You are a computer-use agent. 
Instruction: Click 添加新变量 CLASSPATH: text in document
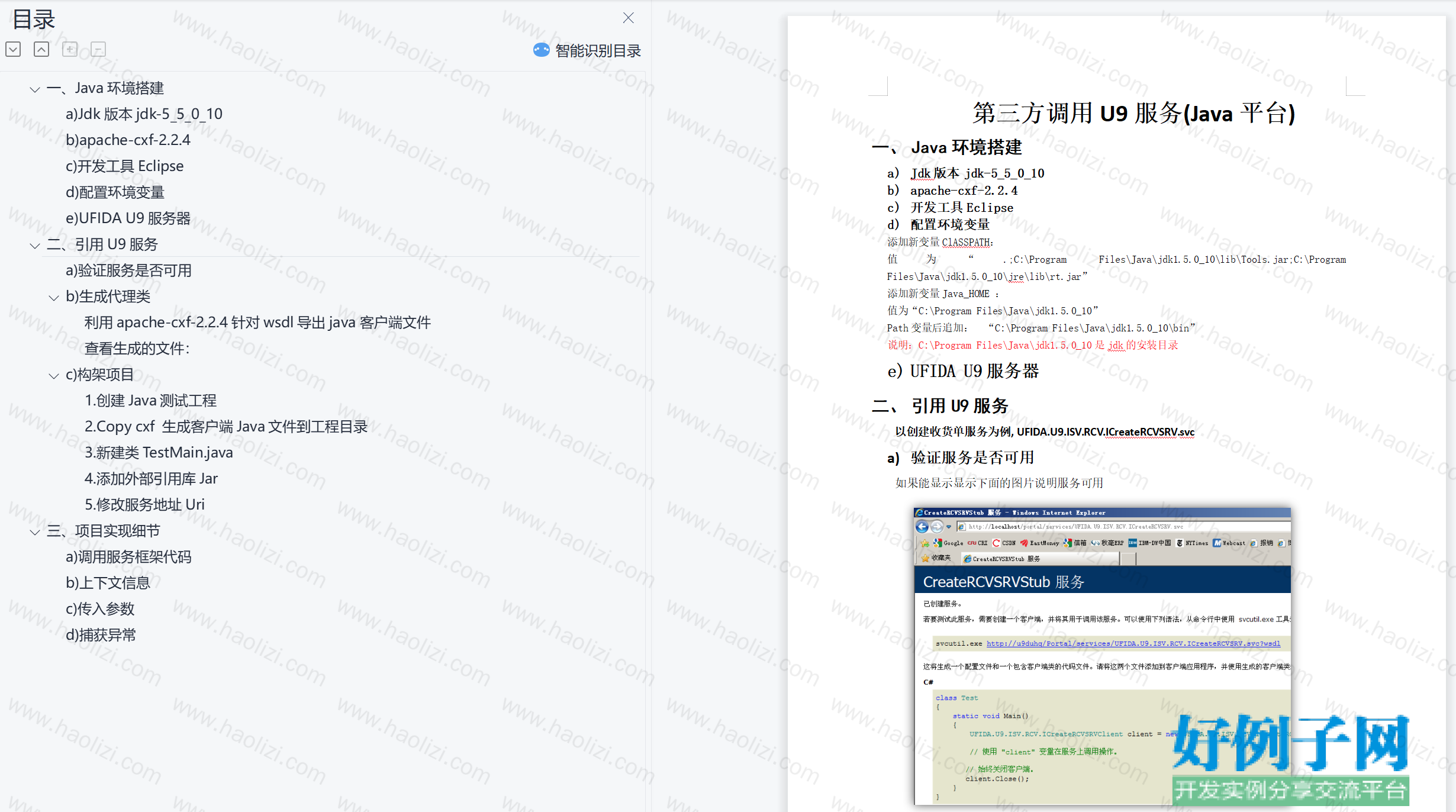click(940, 242)
